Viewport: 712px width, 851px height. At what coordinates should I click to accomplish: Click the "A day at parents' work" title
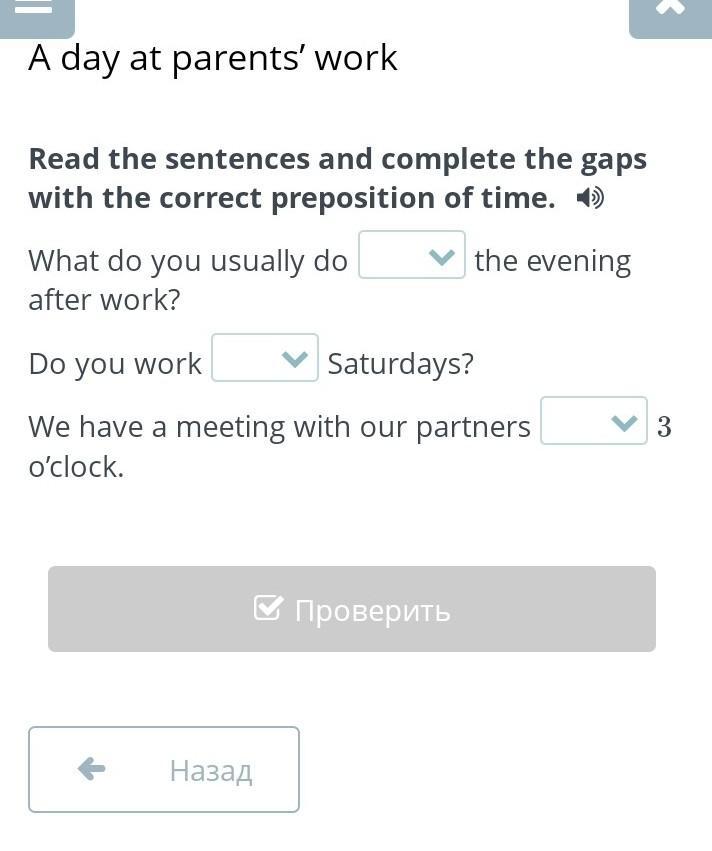(x=213, y=58)
